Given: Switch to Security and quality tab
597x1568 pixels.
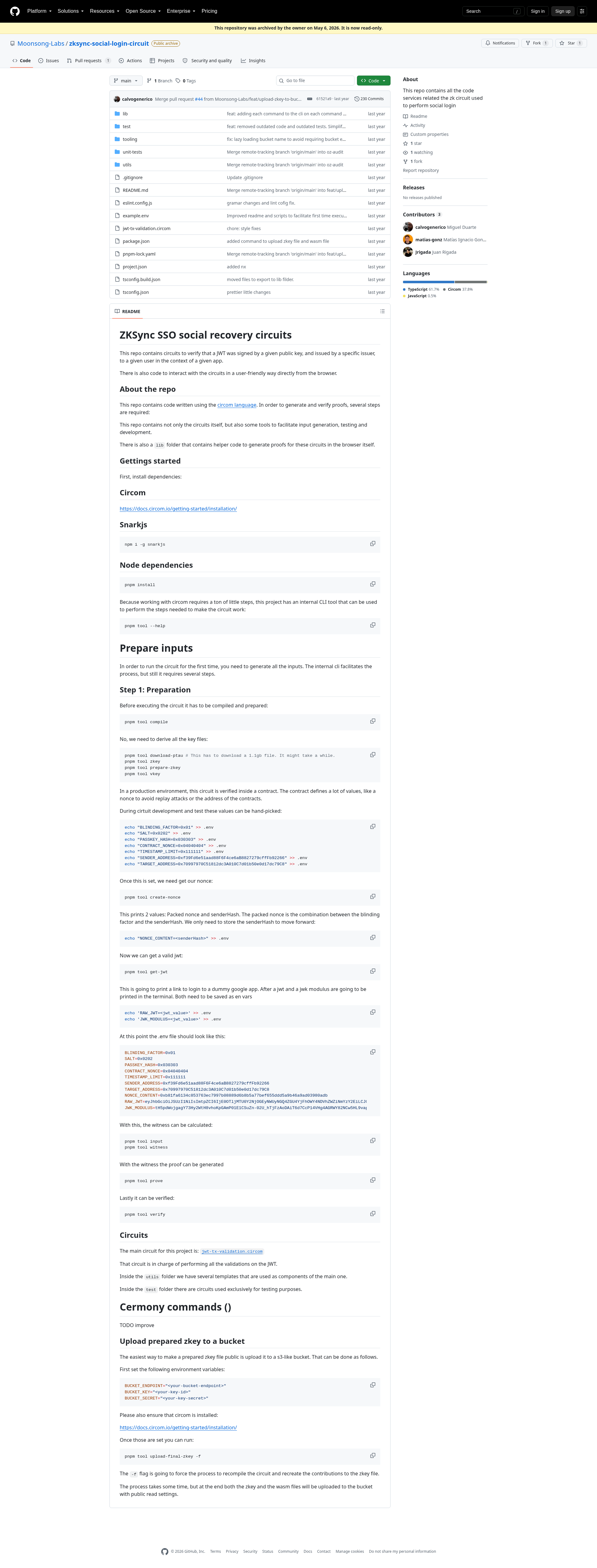Looking at the screenshot, I should click(207, 61).
